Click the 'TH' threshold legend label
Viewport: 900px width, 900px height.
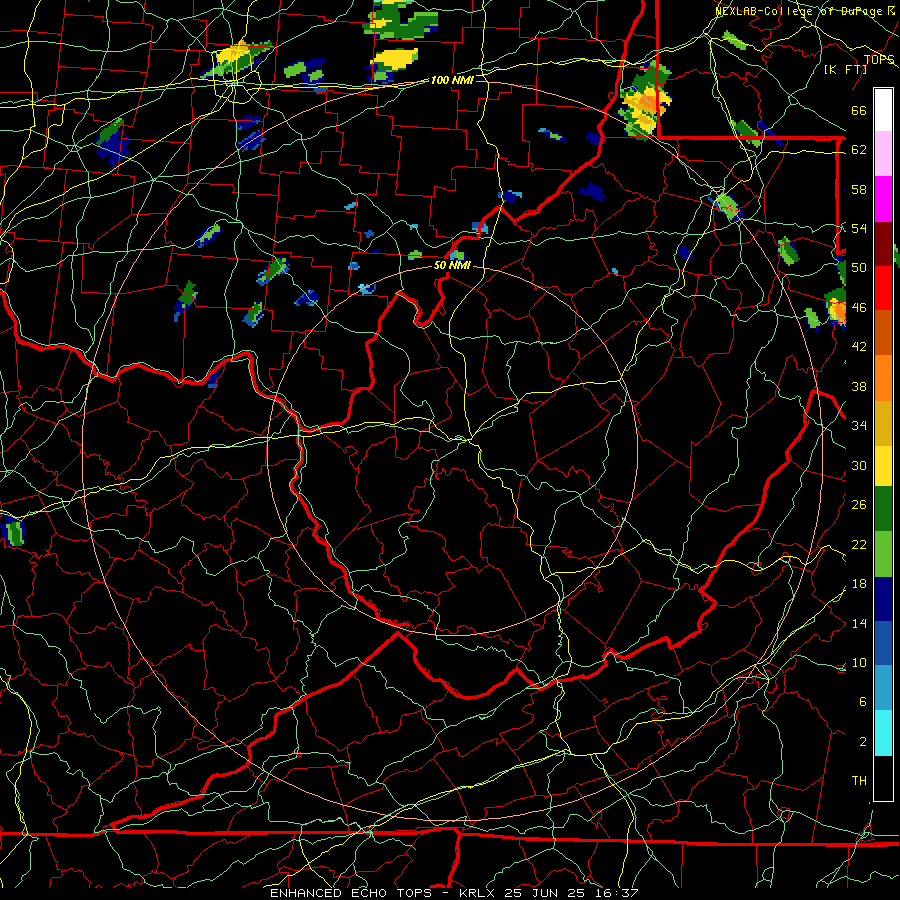(x=859, y=781)
